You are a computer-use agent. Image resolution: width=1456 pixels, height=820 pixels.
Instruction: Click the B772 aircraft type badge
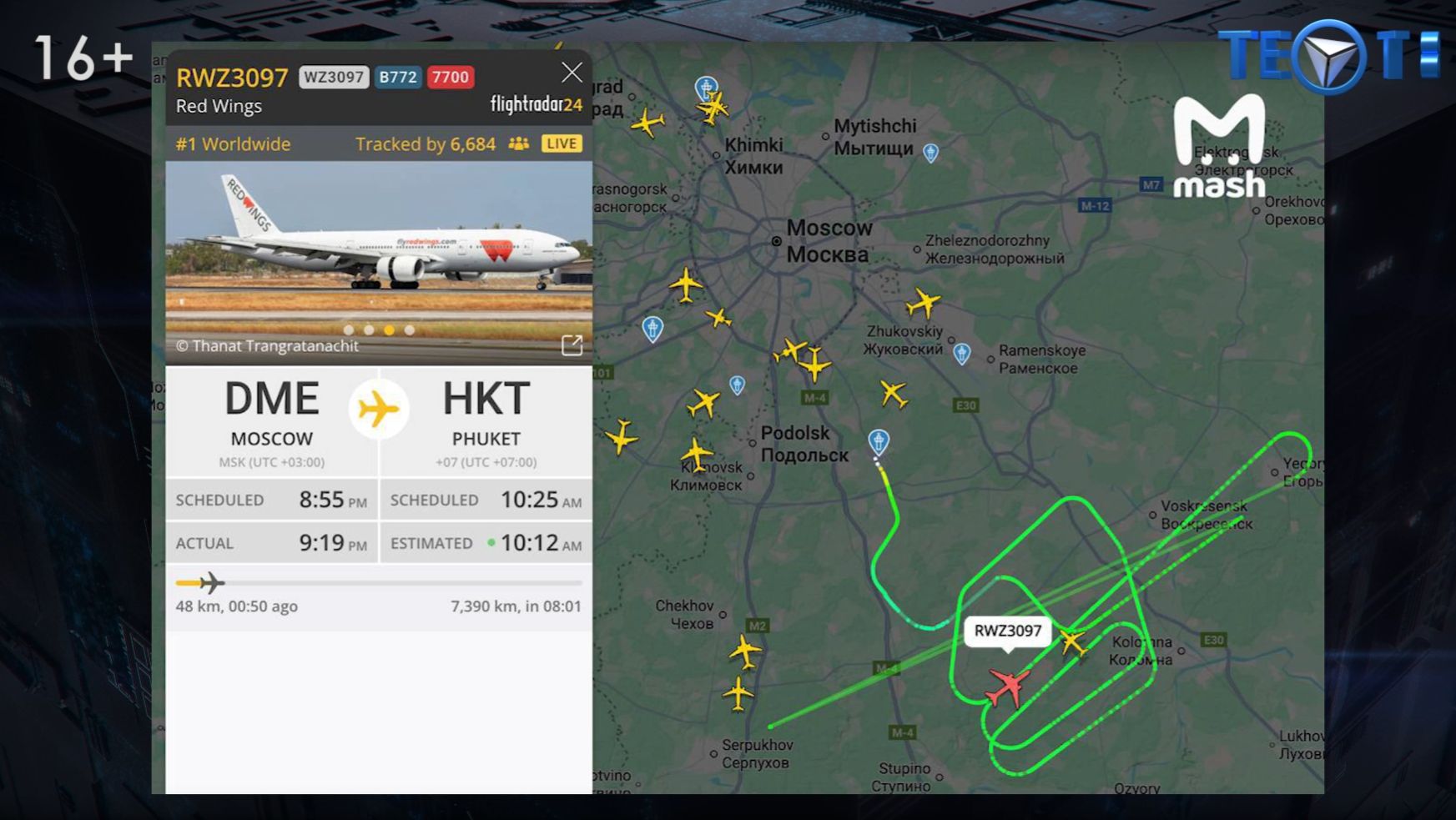click(x=398, y=77)
